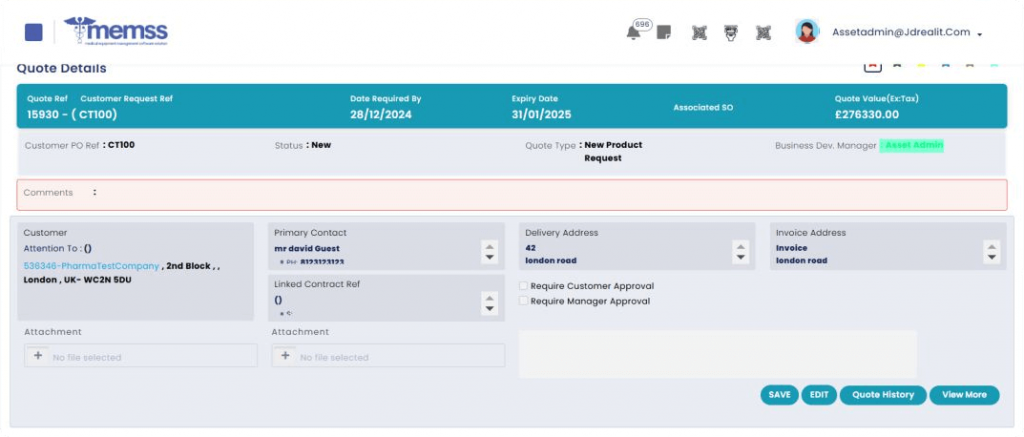Click Primary Contact up arrow
The width and height of the screenshot is (1024, 437).
490,246
